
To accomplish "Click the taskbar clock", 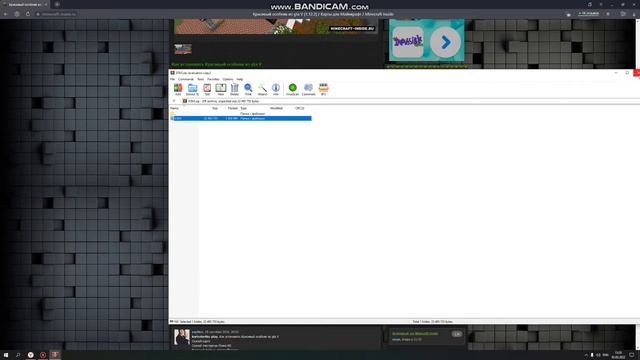I will pyautogui.click(x=618, y=355).
